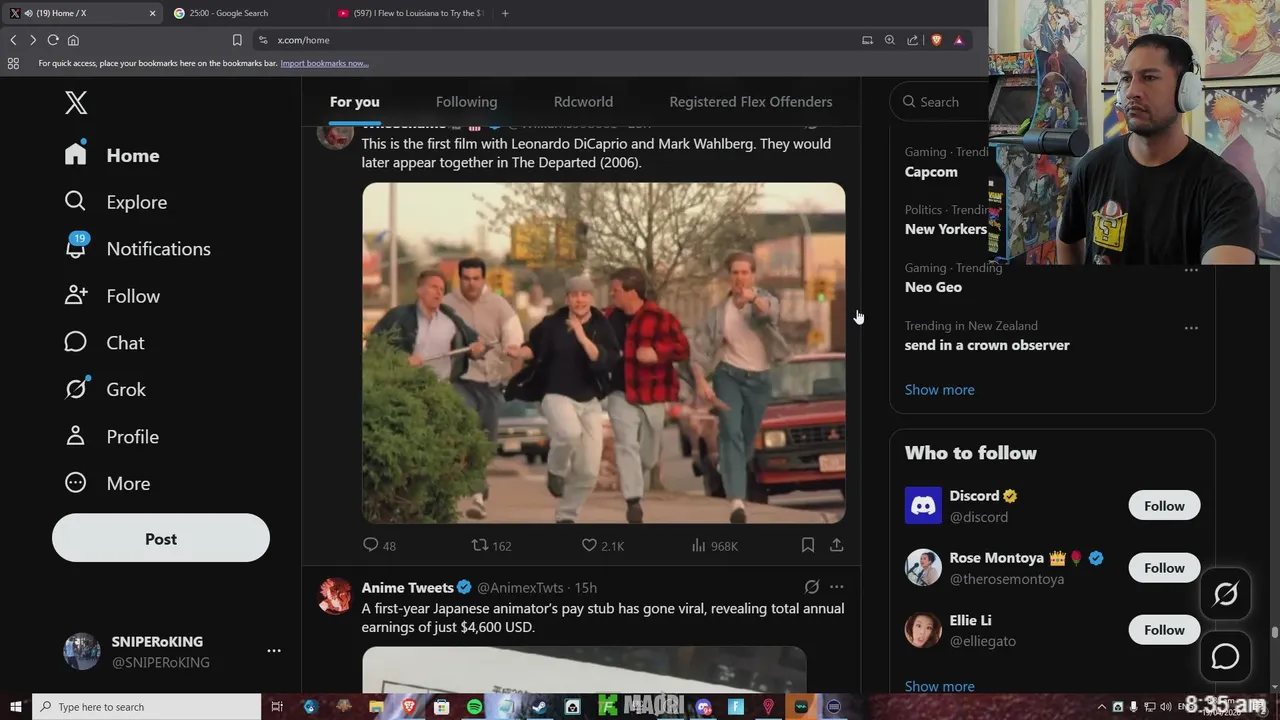Viewport: 1280px width, 720px height.
Task: Open Grok from the left sidebar
Action: tap(105, 389)
